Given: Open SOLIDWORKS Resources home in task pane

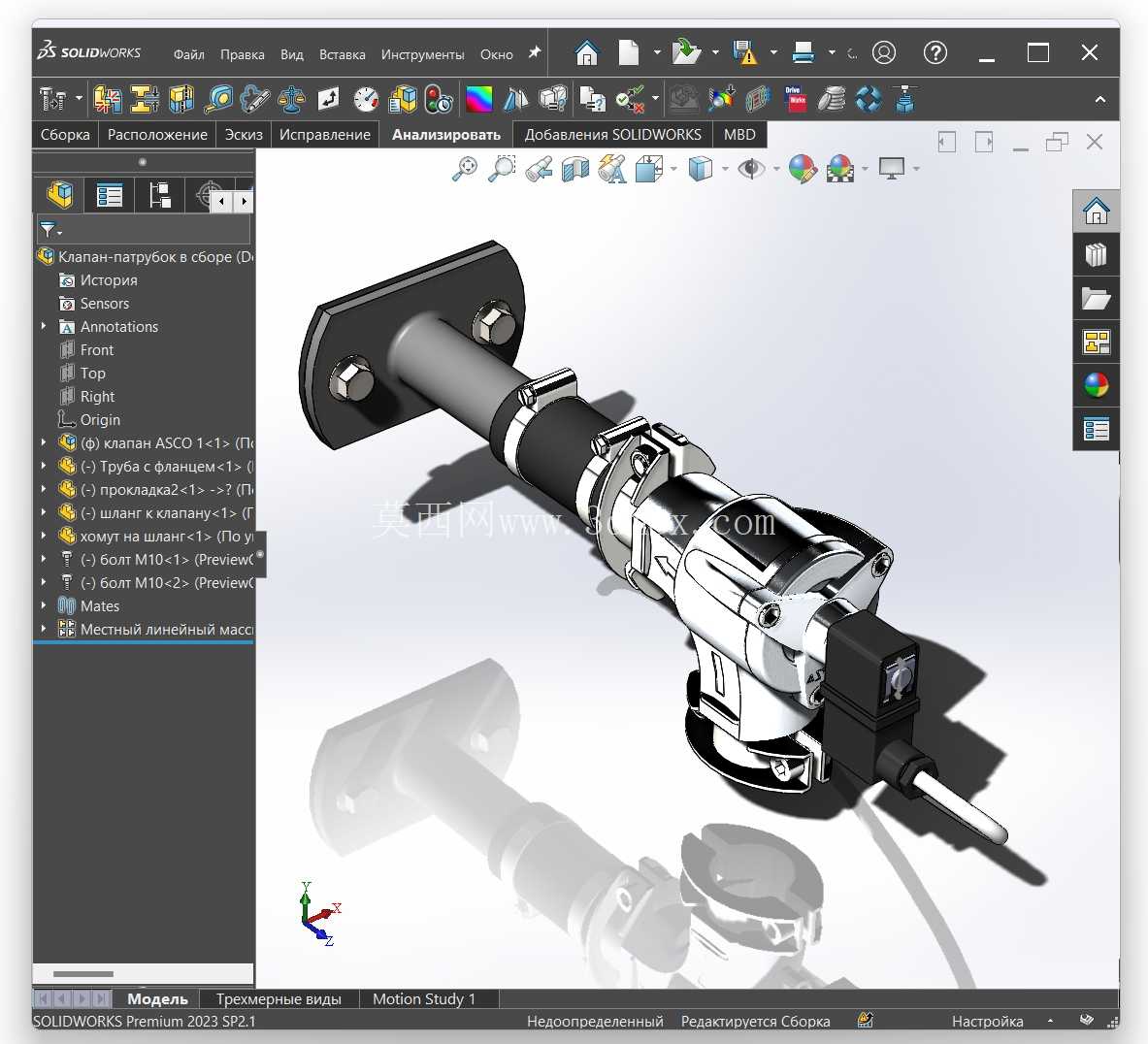Looking at the screenshot, I should click(1096, 212).
